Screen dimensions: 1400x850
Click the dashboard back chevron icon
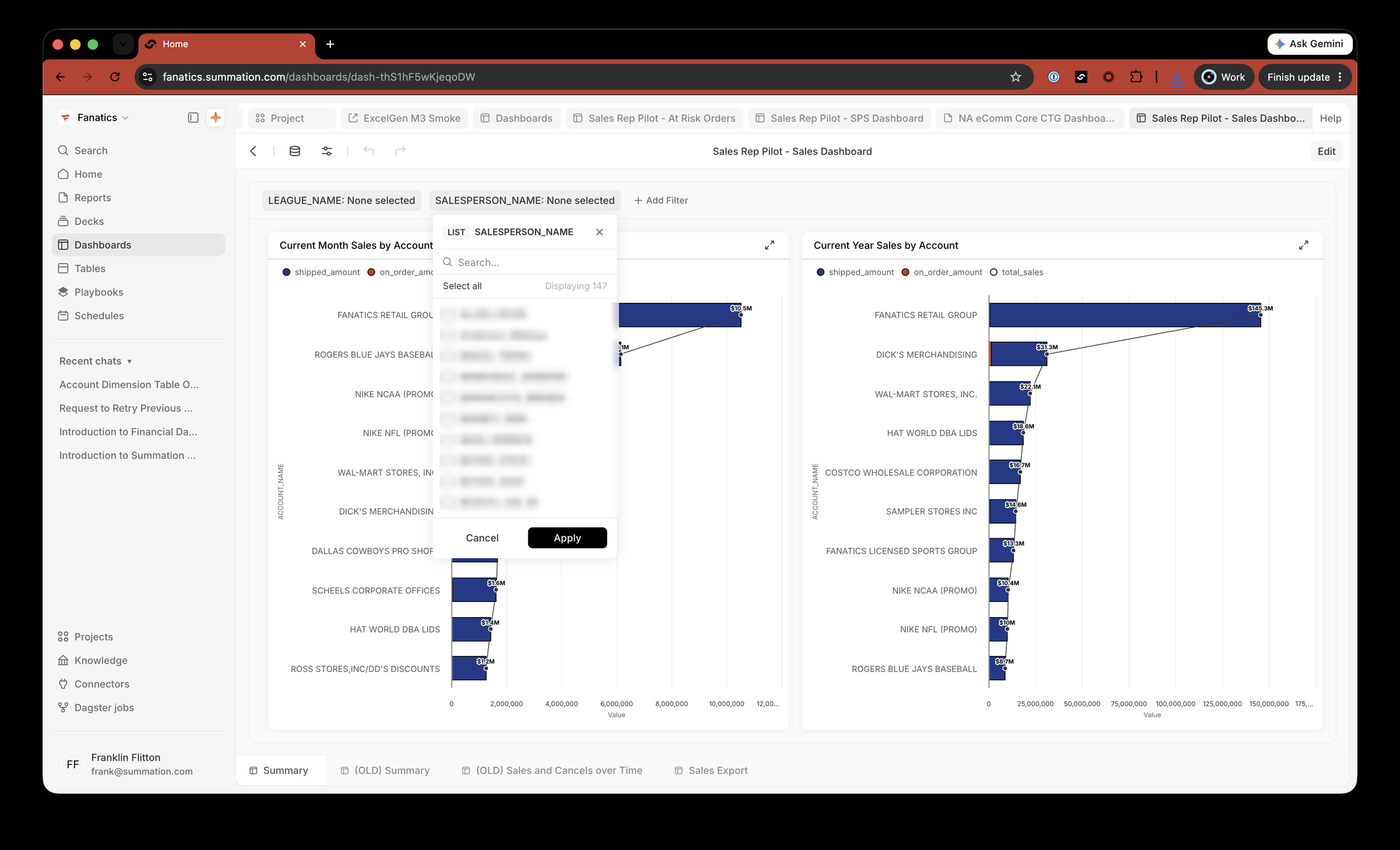253,151
